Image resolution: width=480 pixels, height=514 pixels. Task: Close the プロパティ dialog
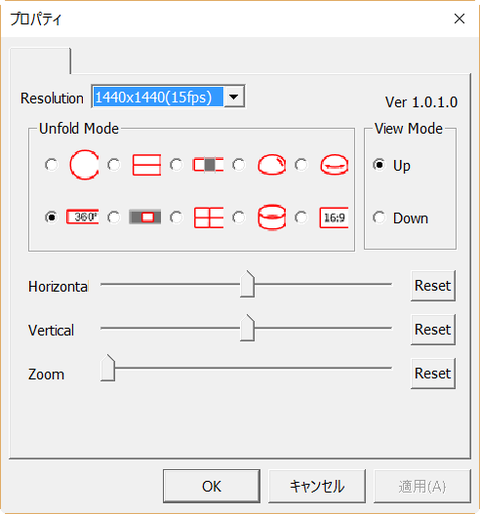pyautogui.click(x=459, y=19)
